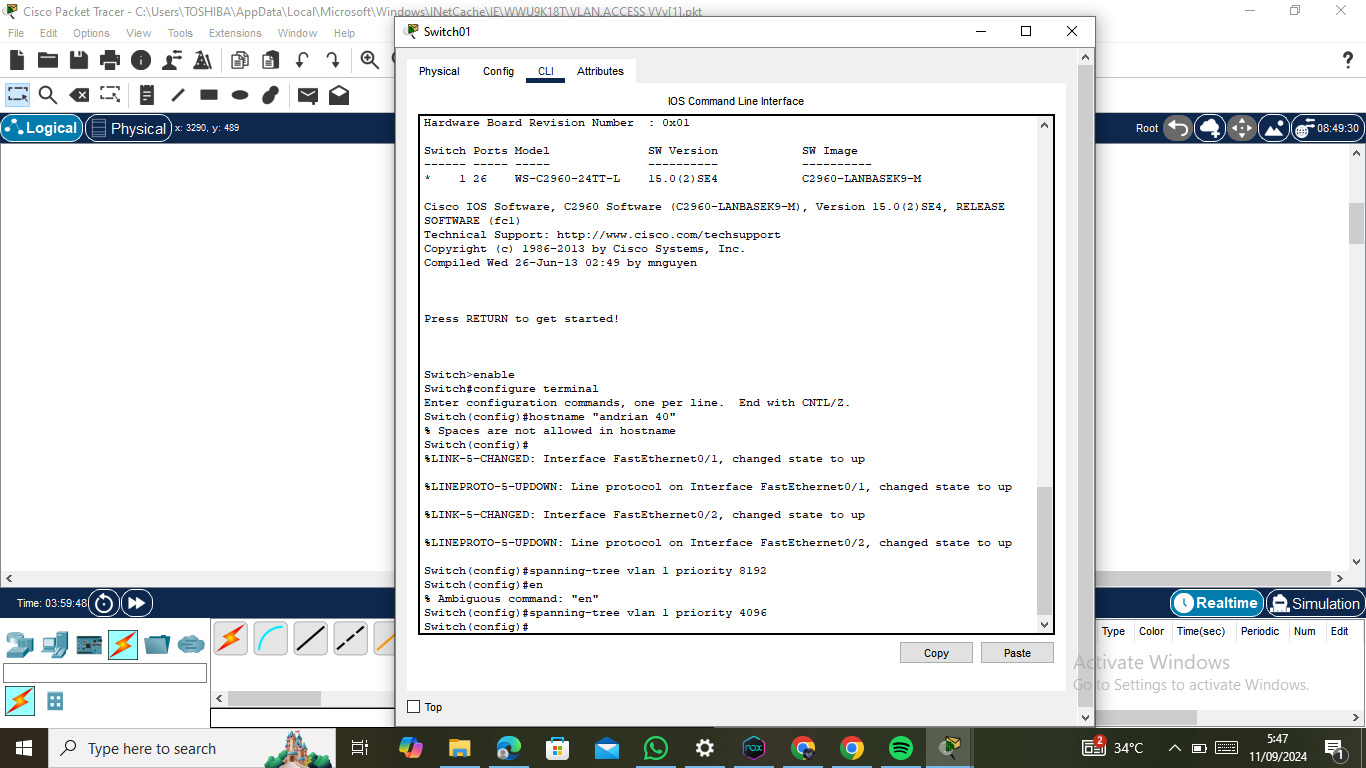Click the Add Simple PDU envelope icon
The width and height of the screenshot is (1366, 768).
pyautogui.click(x=308, y=95)
